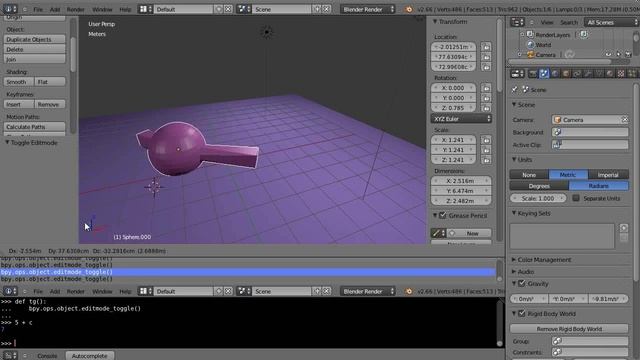Collapse the Transform panel

click(x=435, y=22)
